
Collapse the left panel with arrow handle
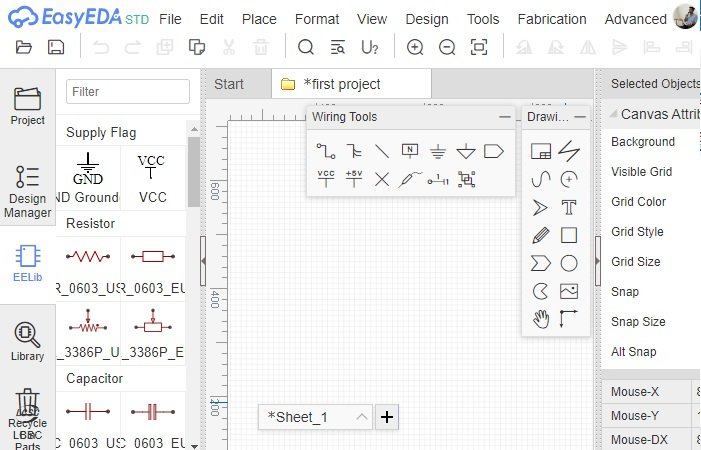[x=203, y=261]
